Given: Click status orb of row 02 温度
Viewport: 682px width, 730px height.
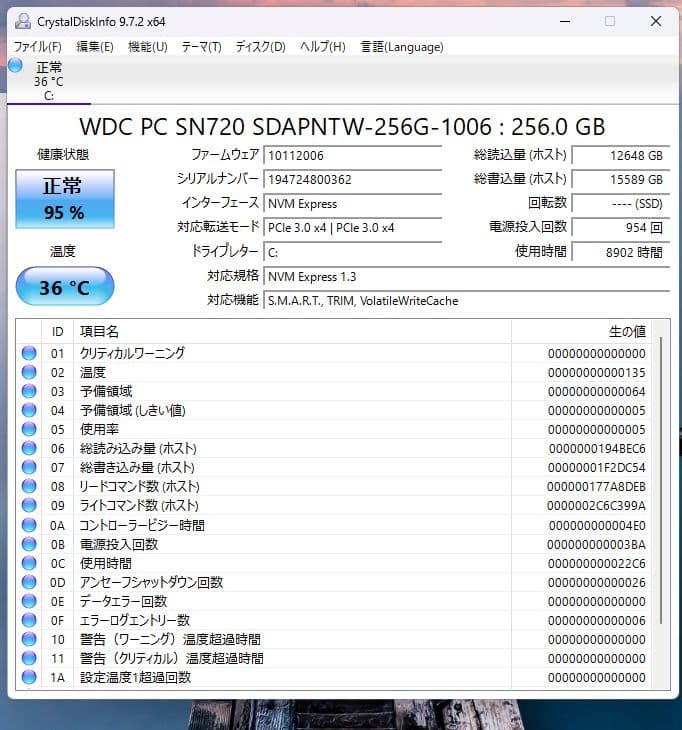Looking at the screenshot, I should (29, 372).
